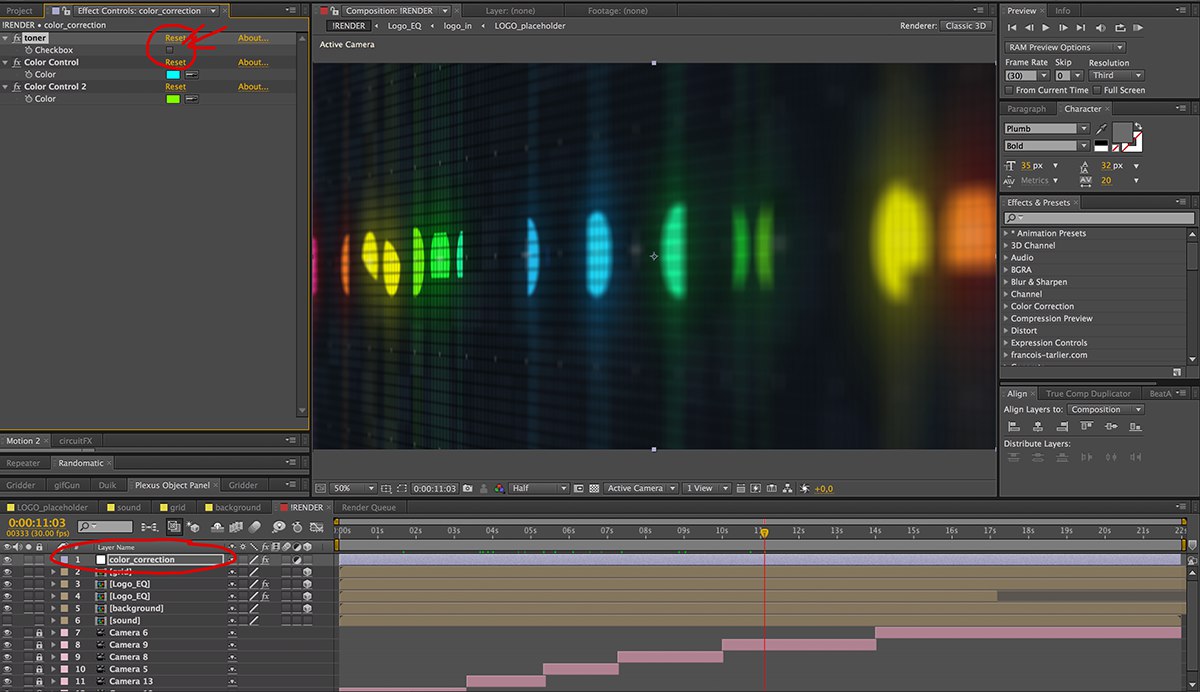Enable the motion blur switch in the timeline

coord(254,526)
